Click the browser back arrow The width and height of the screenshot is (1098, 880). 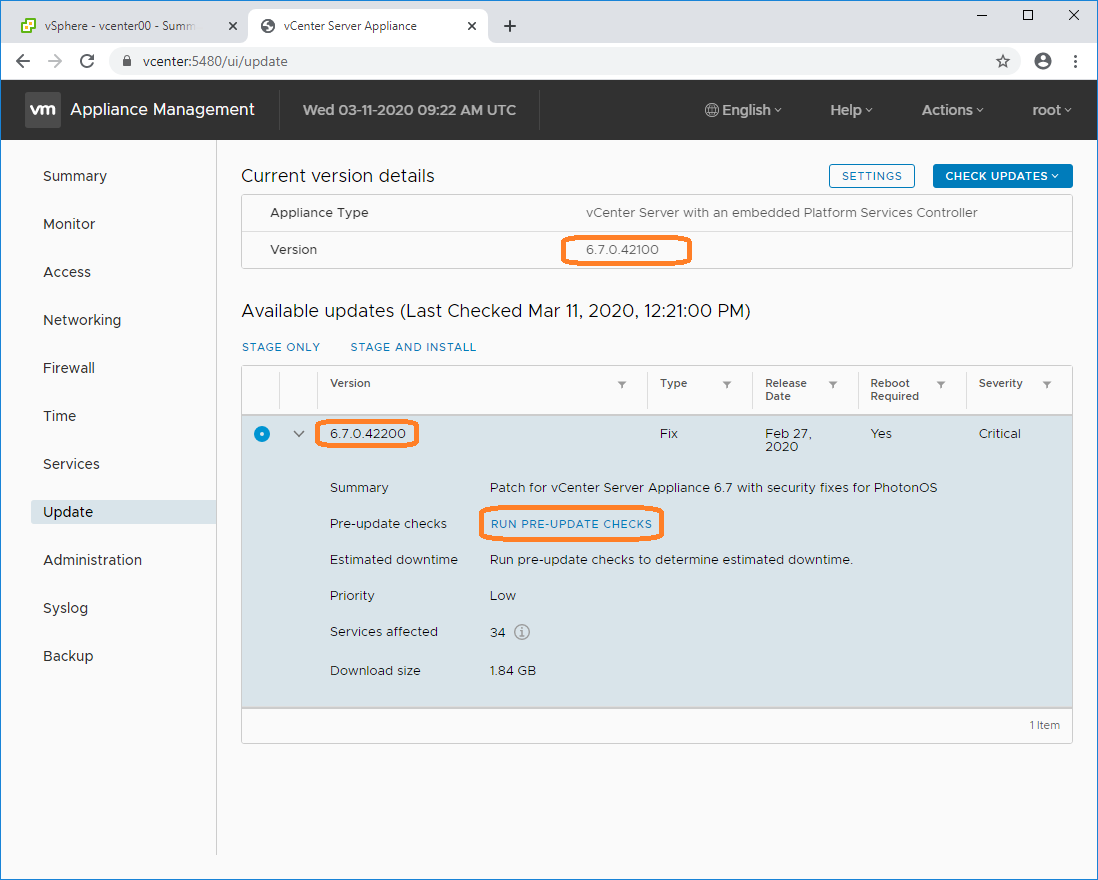(x=23, y=61)
